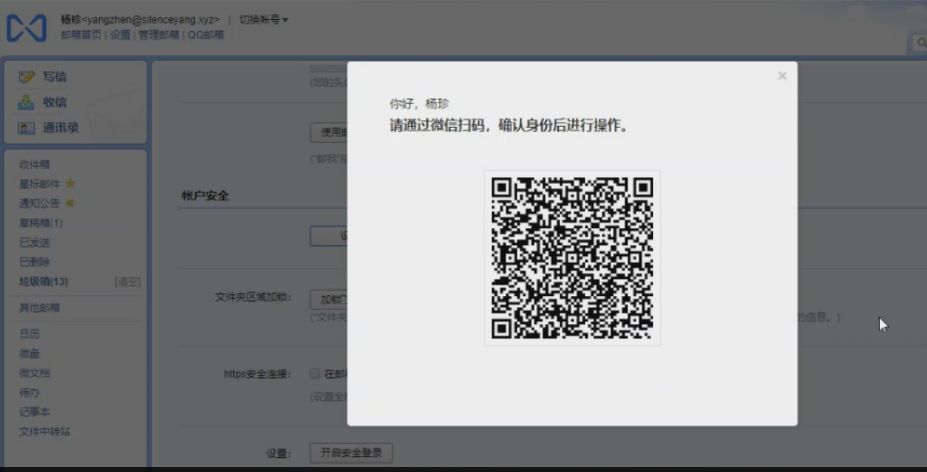Click the 管理邮箱 link in the header
The image size is (927, 472).
(159, 34)
